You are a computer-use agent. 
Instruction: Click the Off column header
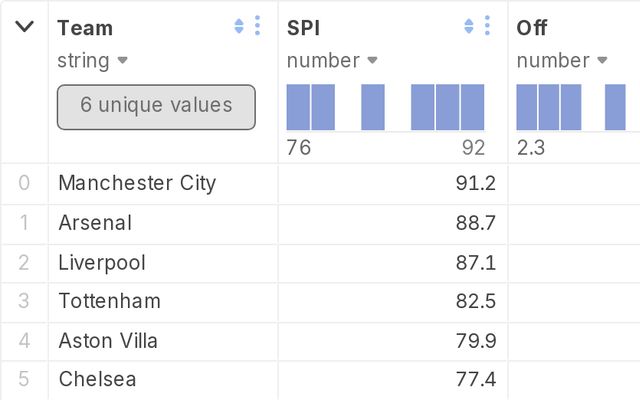(x=532, y=28)
